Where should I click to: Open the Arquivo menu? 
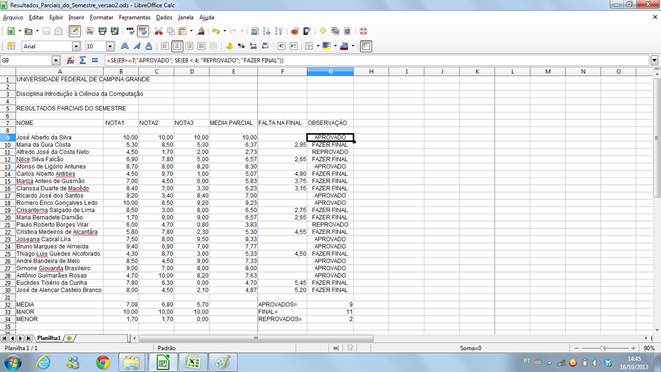(x=13, y=17)
